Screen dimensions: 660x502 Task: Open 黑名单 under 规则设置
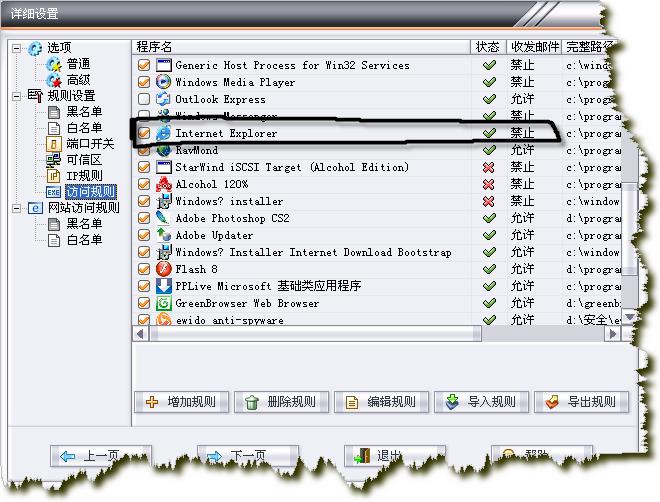[84, 112]
